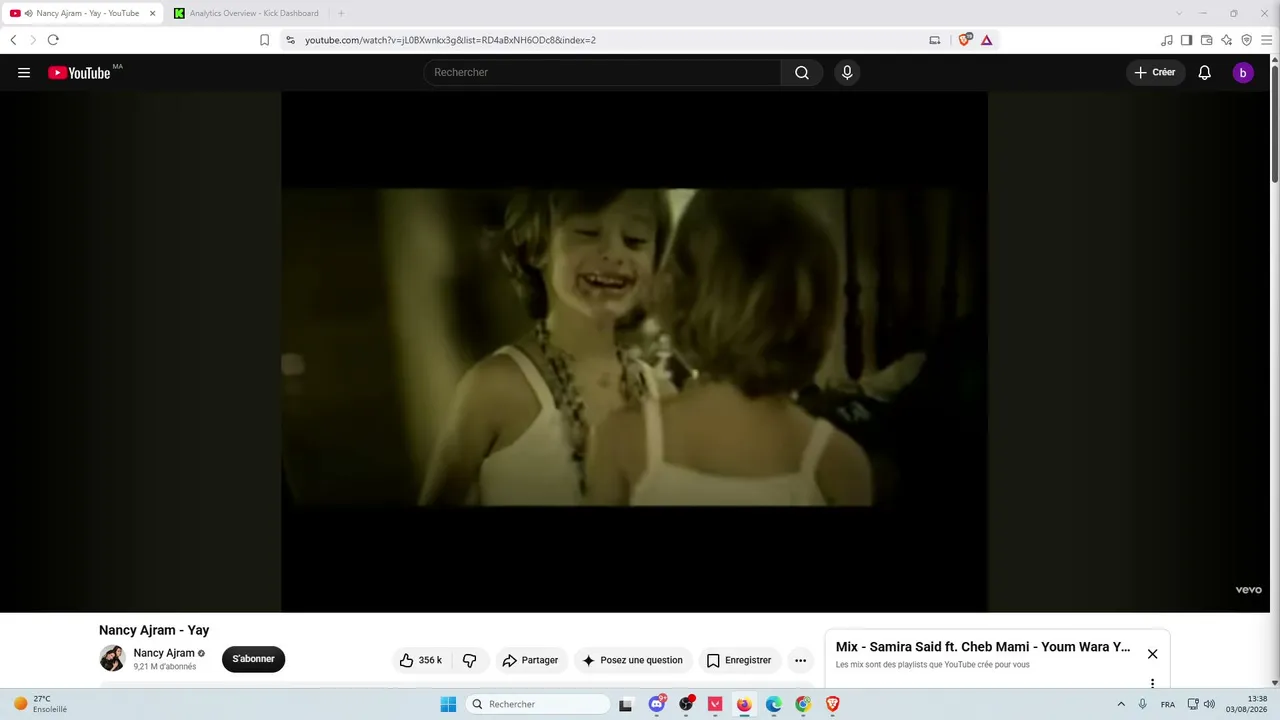Open Valorant from the taskbar
Image resolution: width=1280 pixels, height=720 pixels.
coord(715,704)
